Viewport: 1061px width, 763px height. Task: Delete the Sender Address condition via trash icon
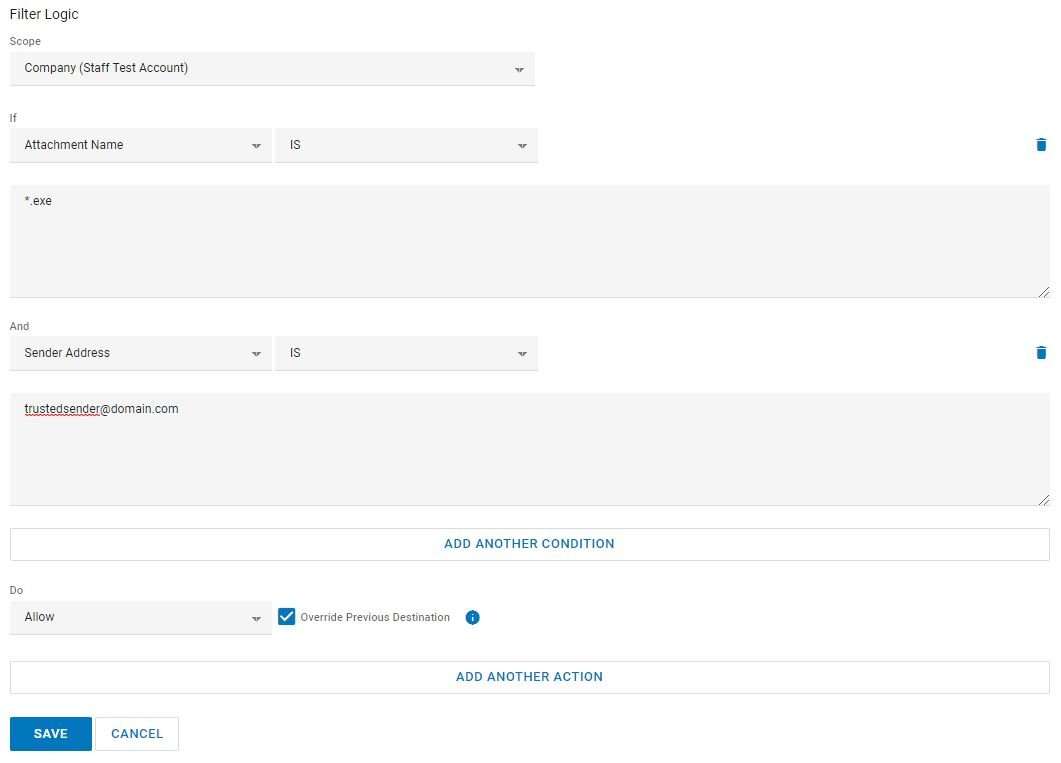[1041, 352]
